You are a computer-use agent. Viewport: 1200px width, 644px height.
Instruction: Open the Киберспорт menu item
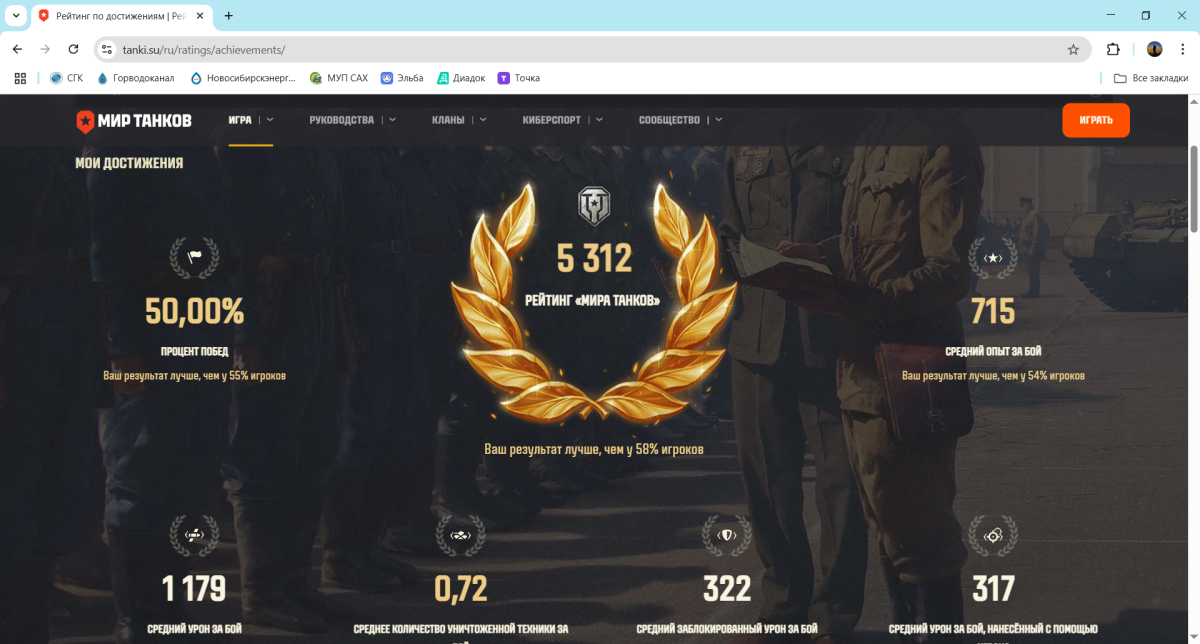click(551, 120)
